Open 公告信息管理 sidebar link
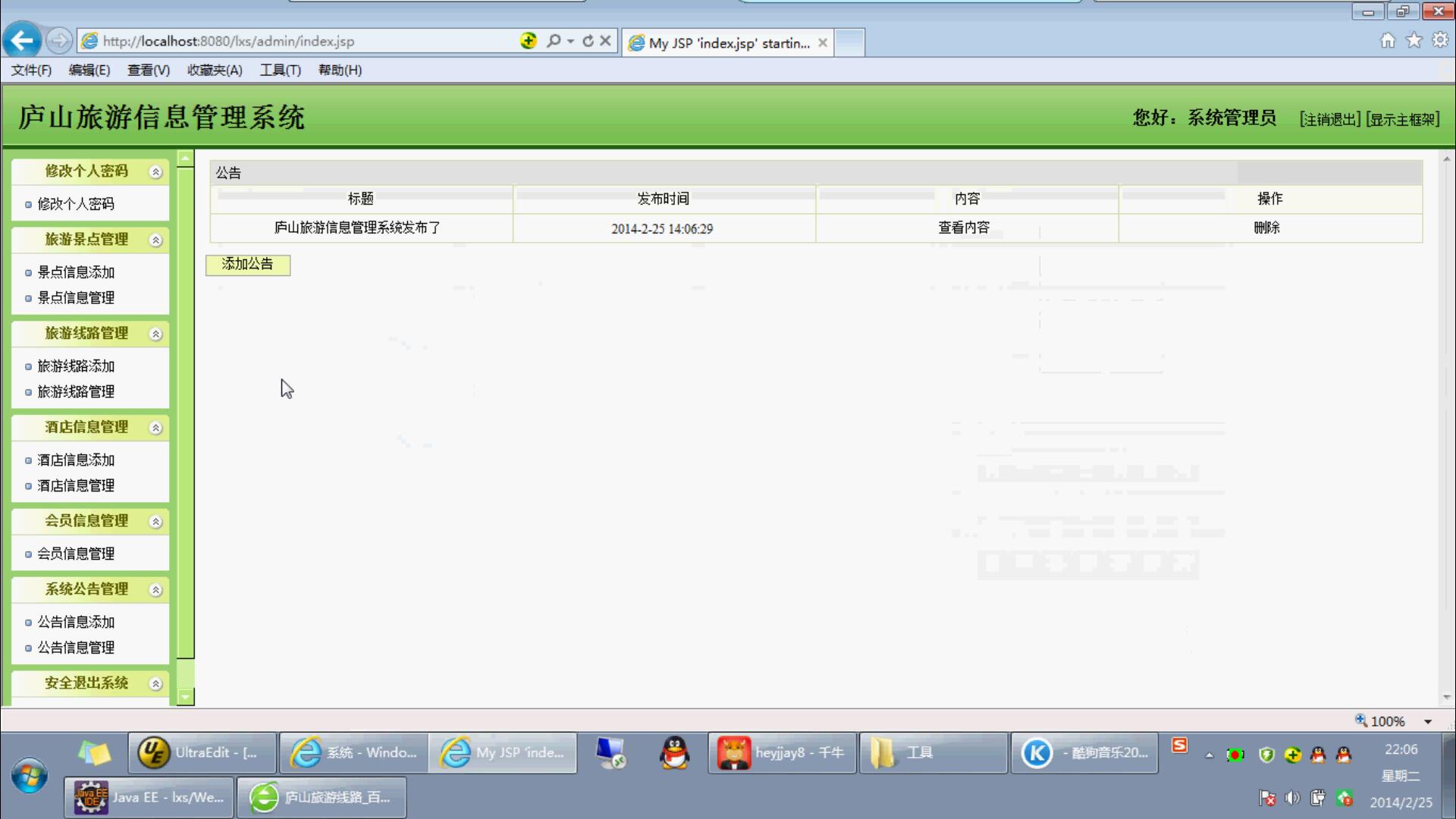The height and width of the screenshot is (819, 1456). pos(76,648)
